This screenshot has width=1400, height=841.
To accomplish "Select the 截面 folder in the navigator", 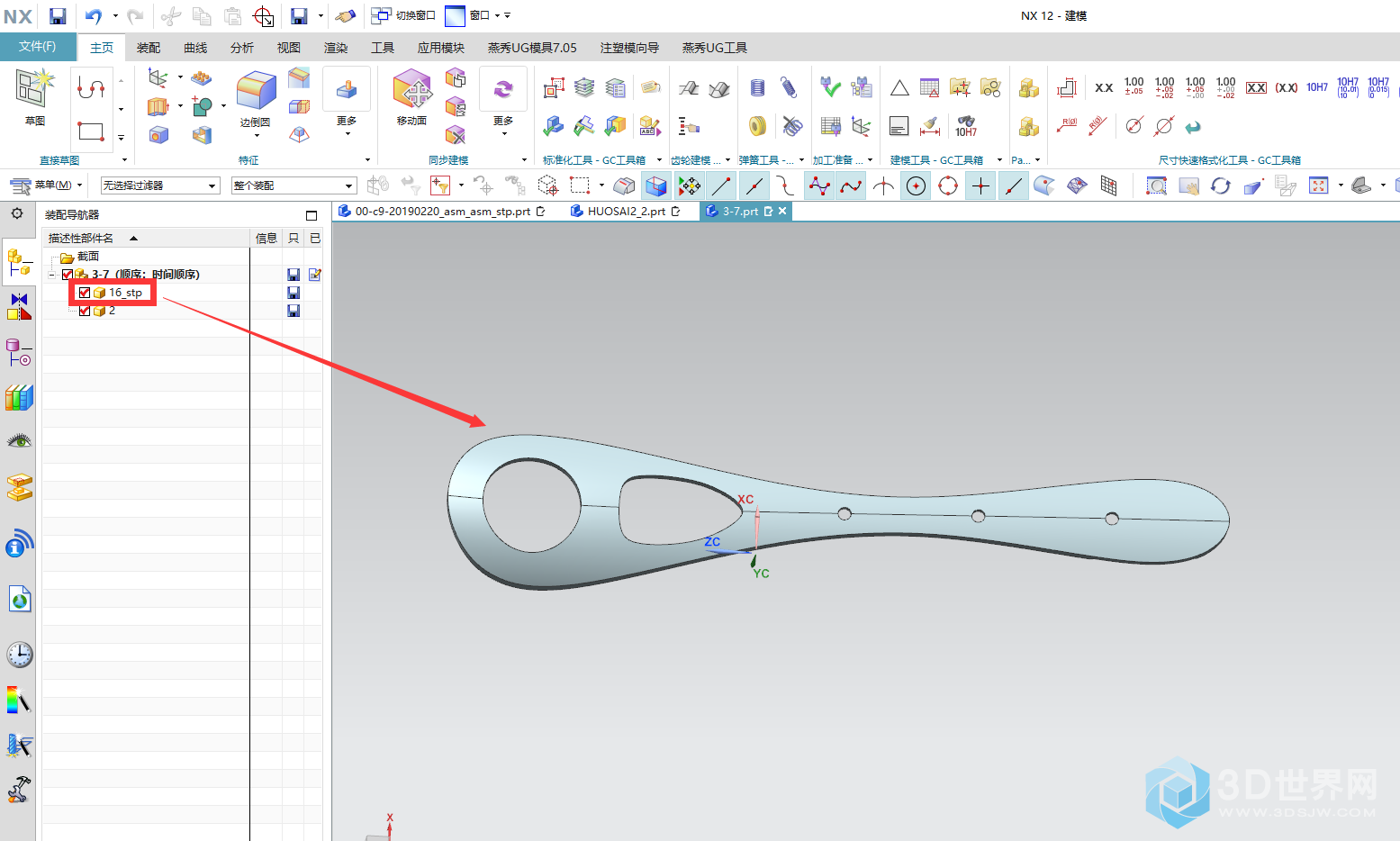I will point(87,257).
